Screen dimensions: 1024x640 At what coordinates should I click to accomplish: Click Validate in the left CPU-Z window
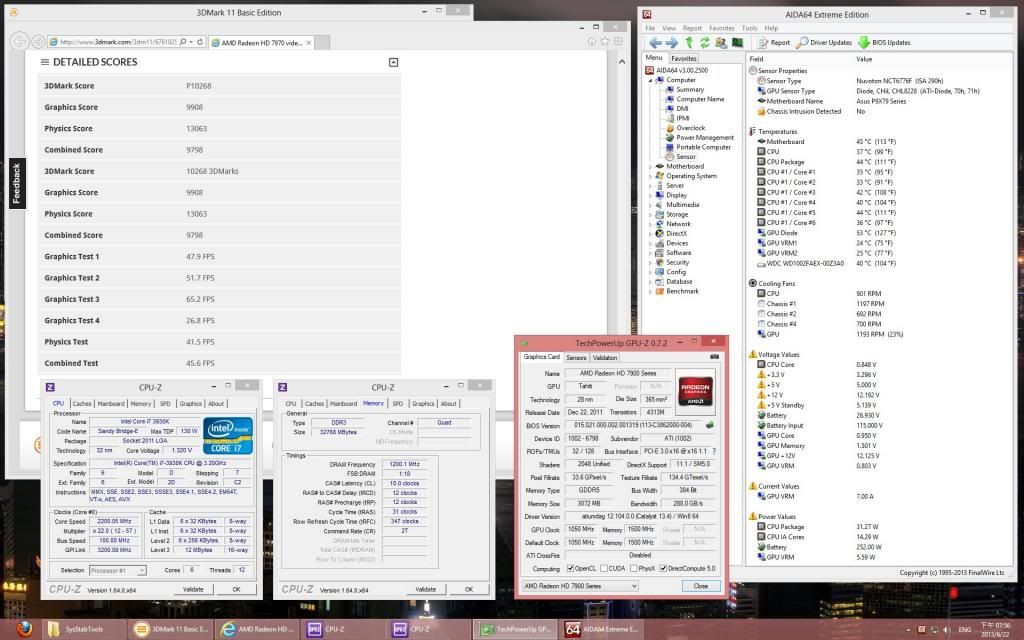(x=193, y=590)
